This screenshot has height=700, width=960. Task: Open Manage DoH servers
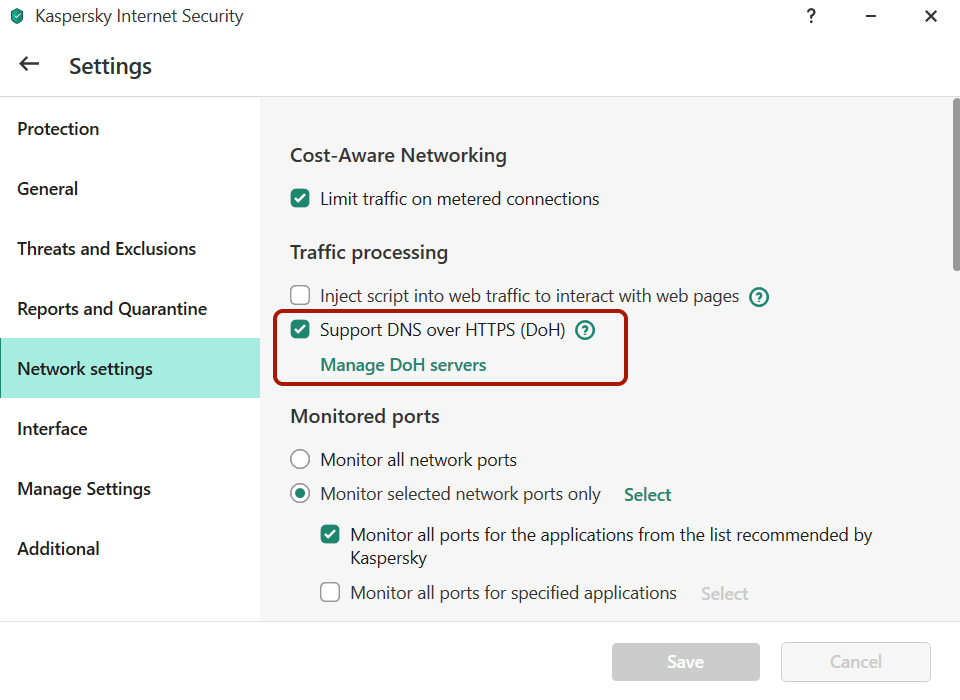(x=402, y=364)
